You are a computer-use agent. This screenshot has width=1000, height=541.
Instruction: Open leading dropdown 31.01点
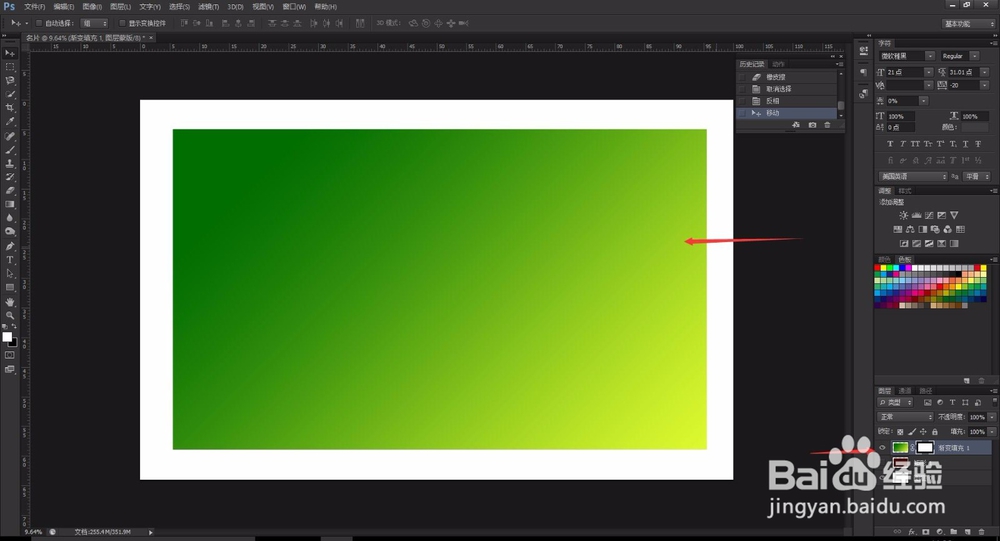(x=985, y=72)
